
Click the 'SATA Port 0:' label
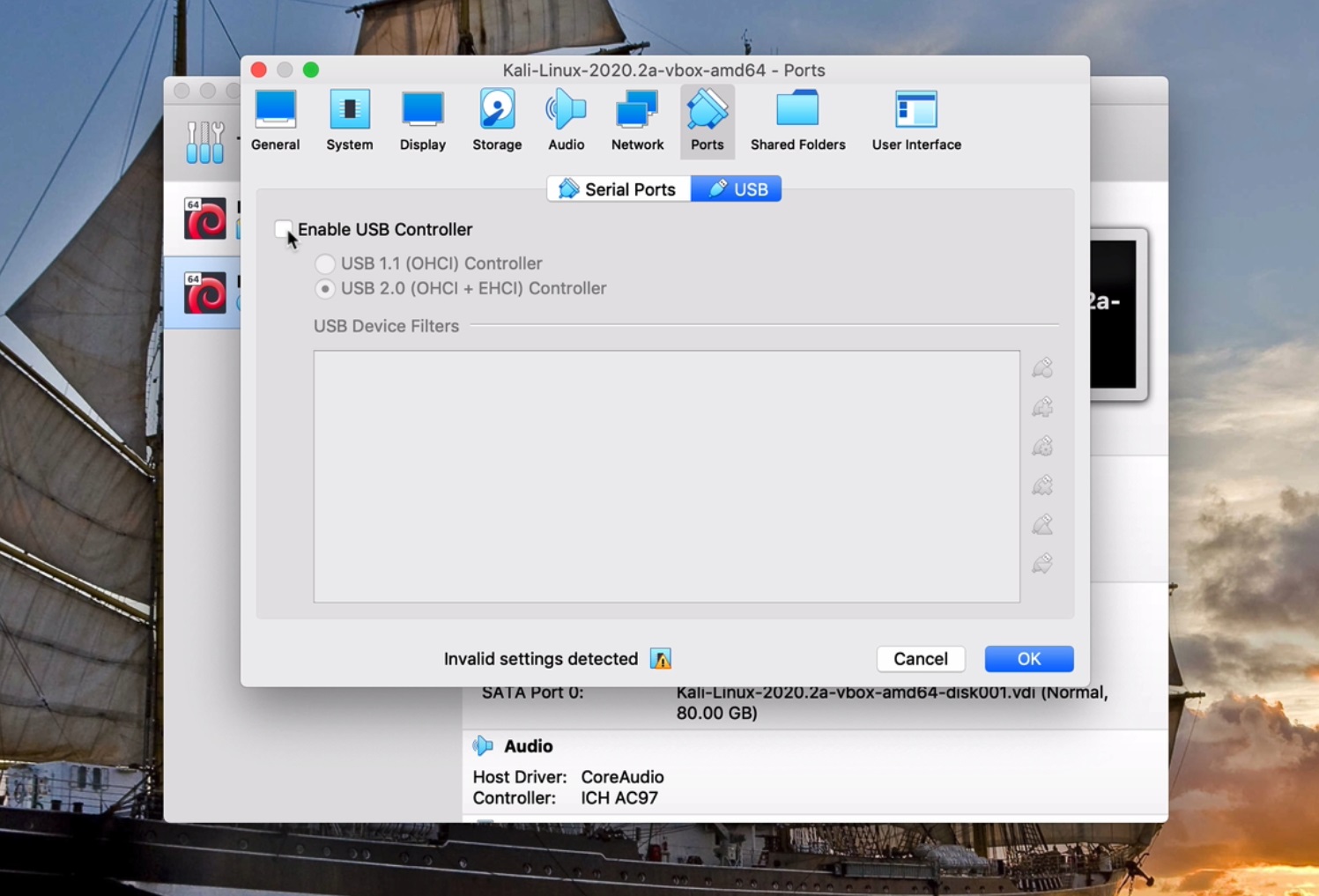click(532, 692)
